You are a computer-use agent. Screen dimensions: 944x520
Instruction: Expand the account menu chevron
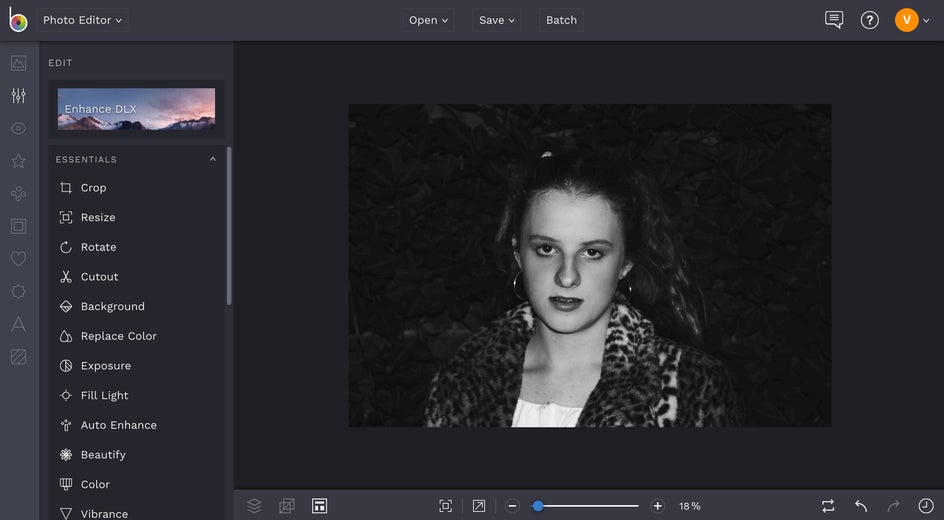[x=927, y=20]
